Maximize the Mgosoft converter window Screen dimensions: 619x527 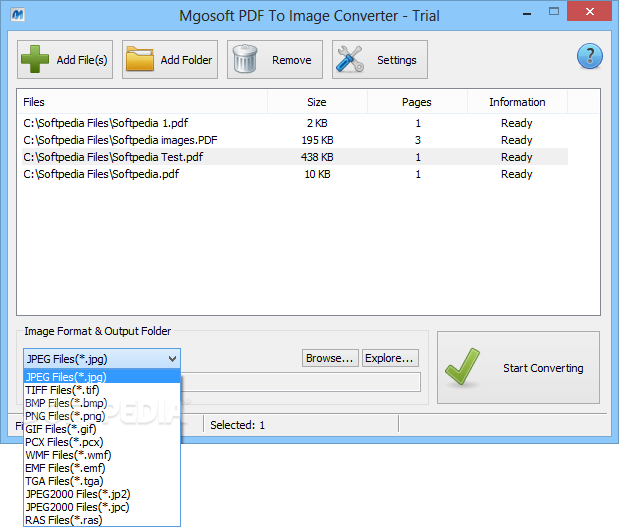coord(554,11)
